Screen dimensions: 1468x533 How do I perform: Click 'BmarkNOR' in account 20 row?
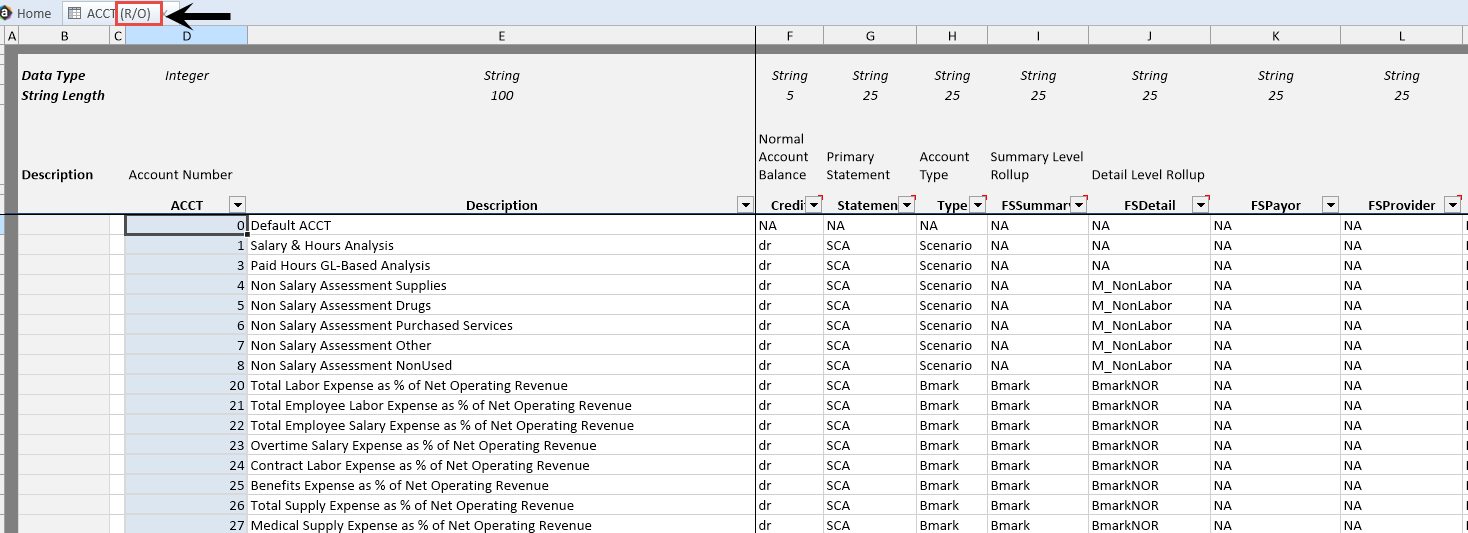1150,385
